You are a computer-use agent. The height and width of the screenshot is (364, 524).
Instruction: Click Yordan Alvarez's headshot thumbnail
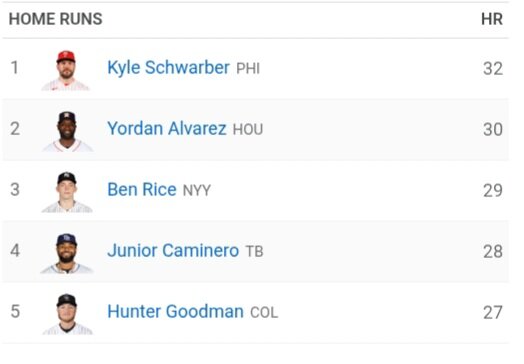point(67,131)
